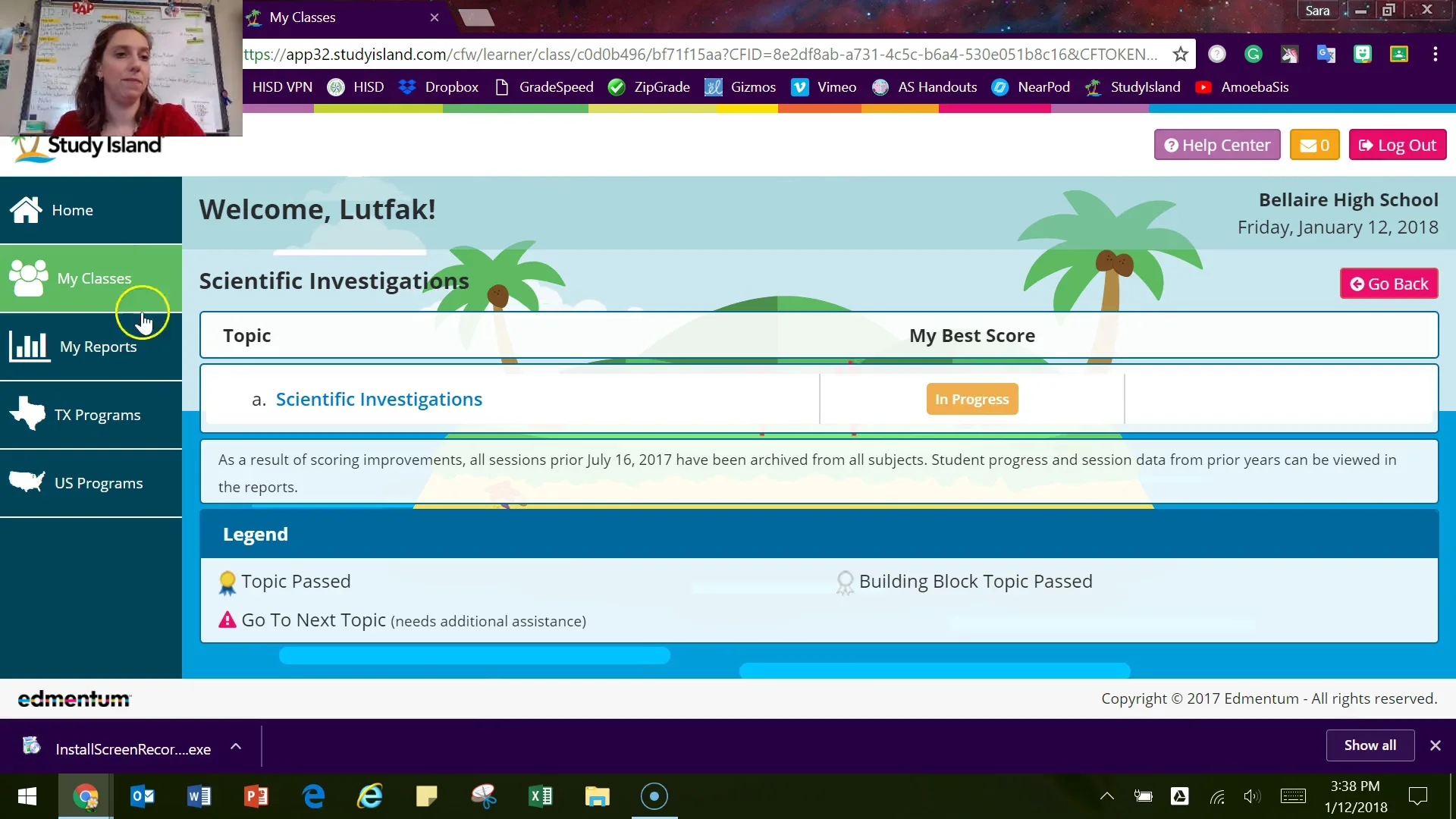This screenshot has width=1456, height=819.
Task: Open TX Programs in the sidebar
Action: click(x=91, y=415)
